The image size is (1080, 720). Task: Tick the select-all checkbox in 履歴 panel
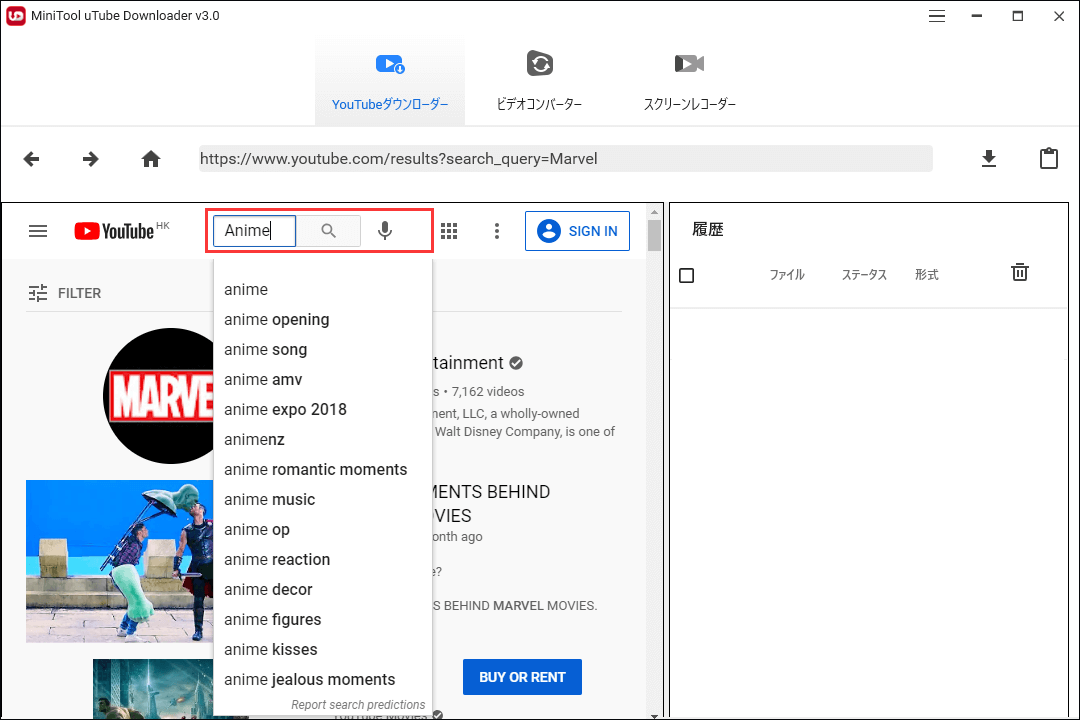(687, 276)
